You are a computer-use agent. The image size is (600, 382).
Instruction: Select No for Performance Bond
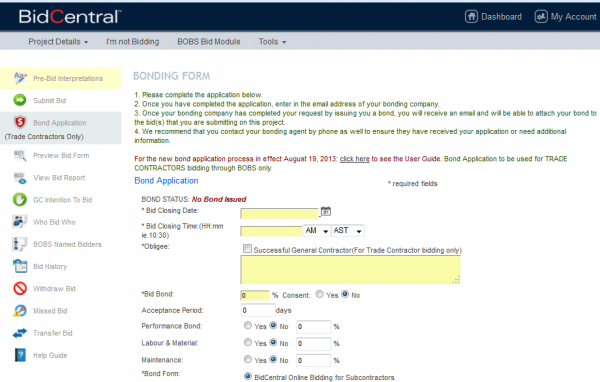(273, 325)
